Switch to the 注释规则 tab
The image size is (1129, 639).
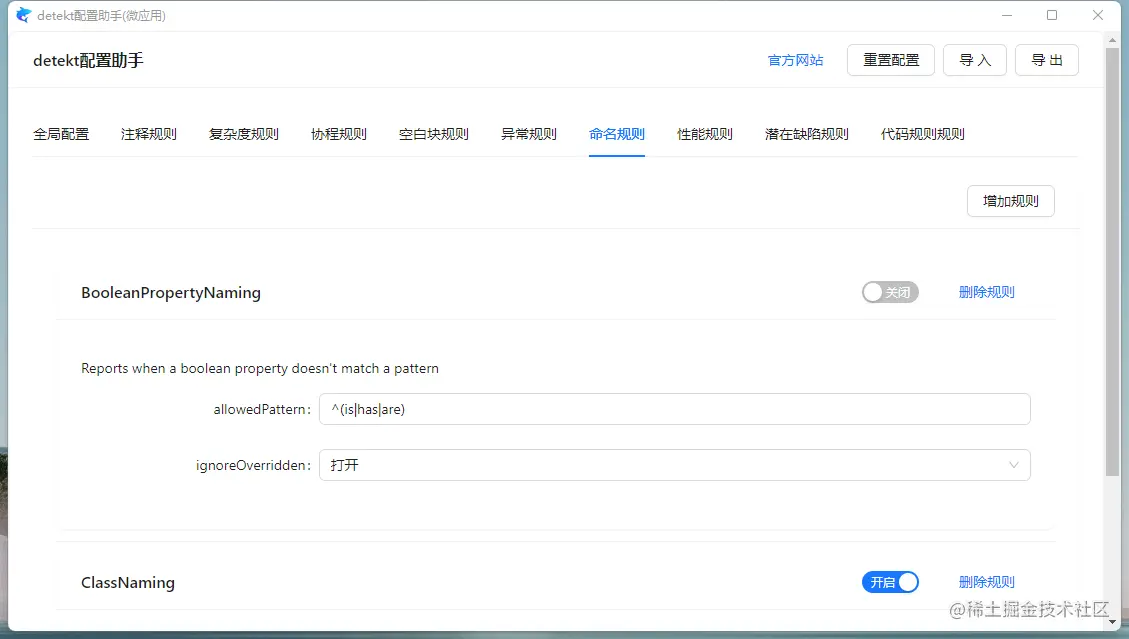148,134
